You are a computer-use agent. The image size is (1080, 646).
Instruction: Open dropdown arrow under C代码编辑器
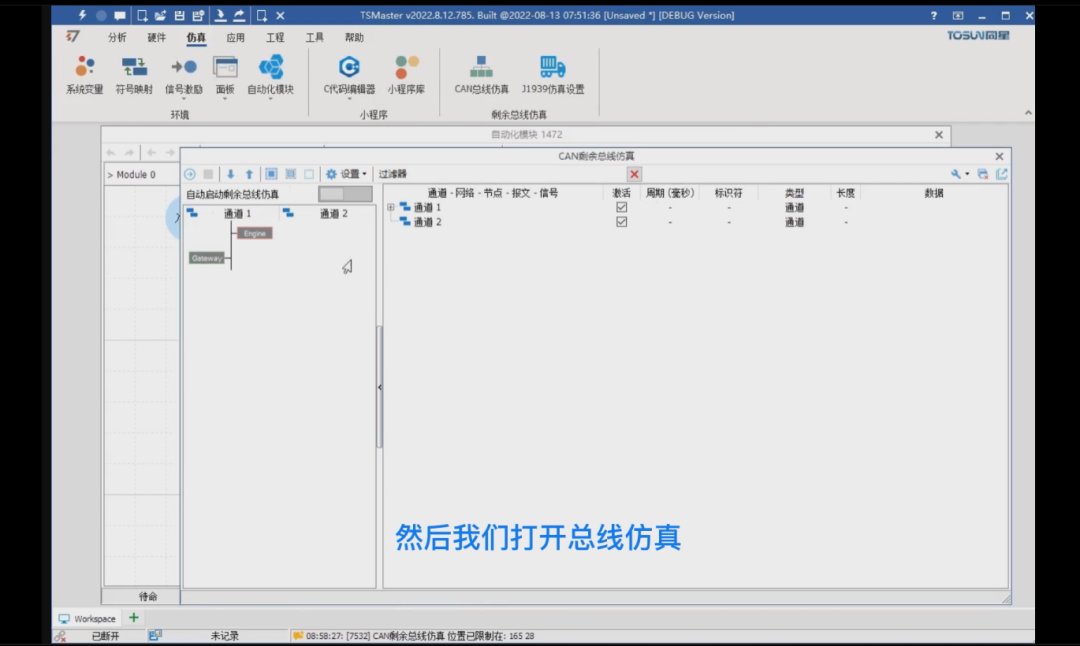349,99
